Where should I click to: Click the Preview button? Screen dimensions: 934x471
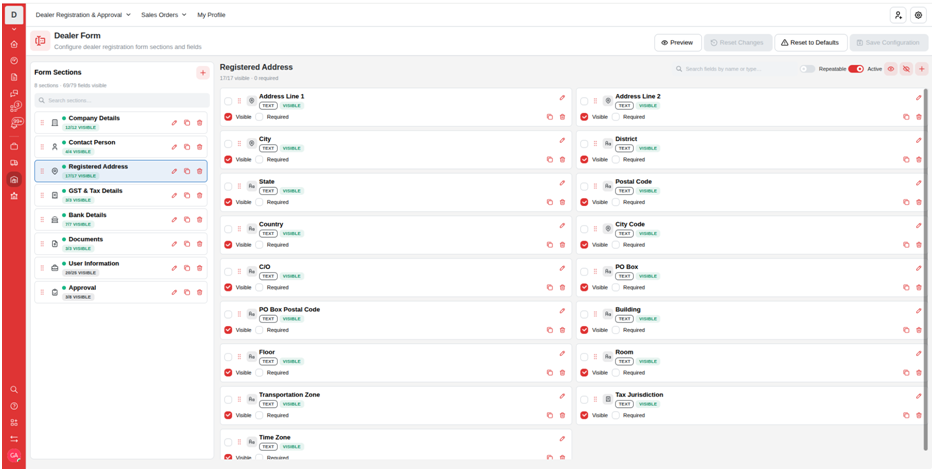click(x=678, y=43)
